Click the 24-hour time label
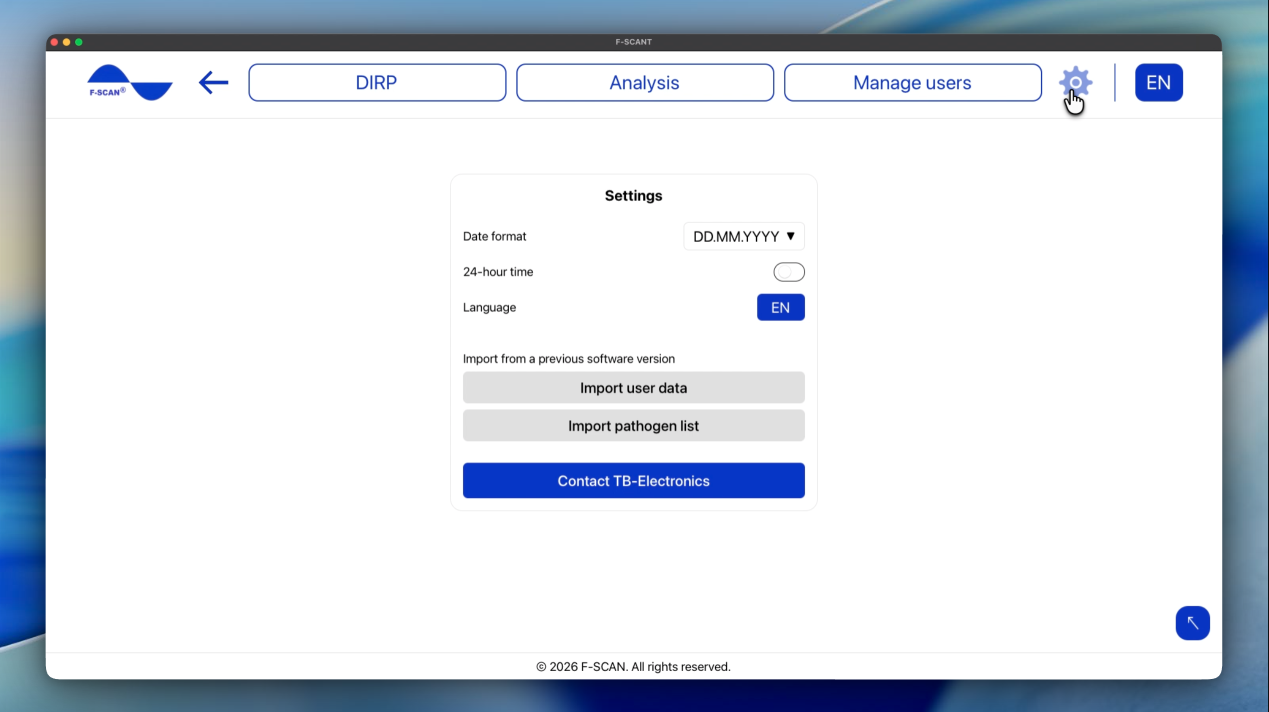 [498, 272]
